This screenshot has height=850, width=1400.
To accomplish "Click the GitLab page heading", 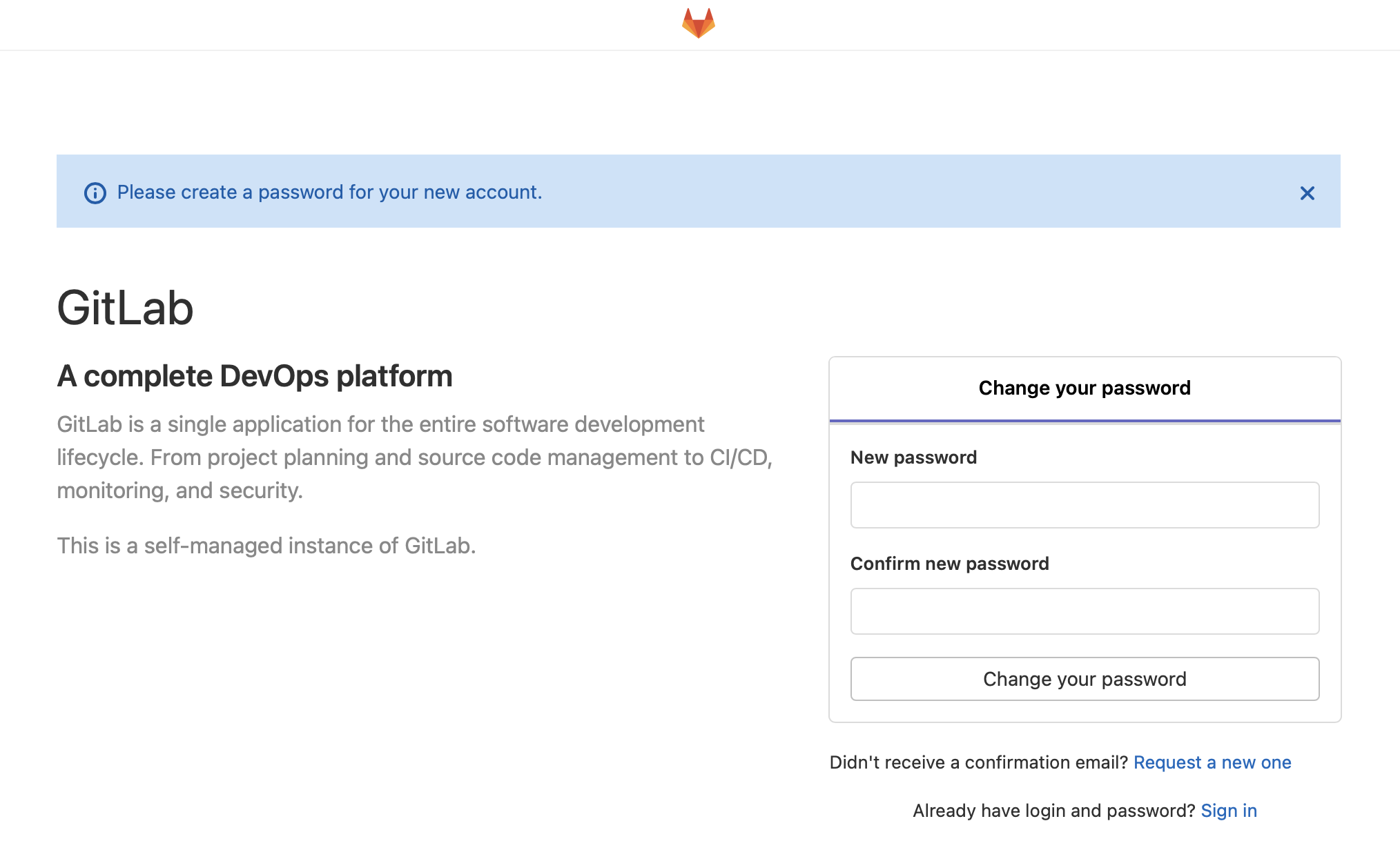I will [125, 308].
